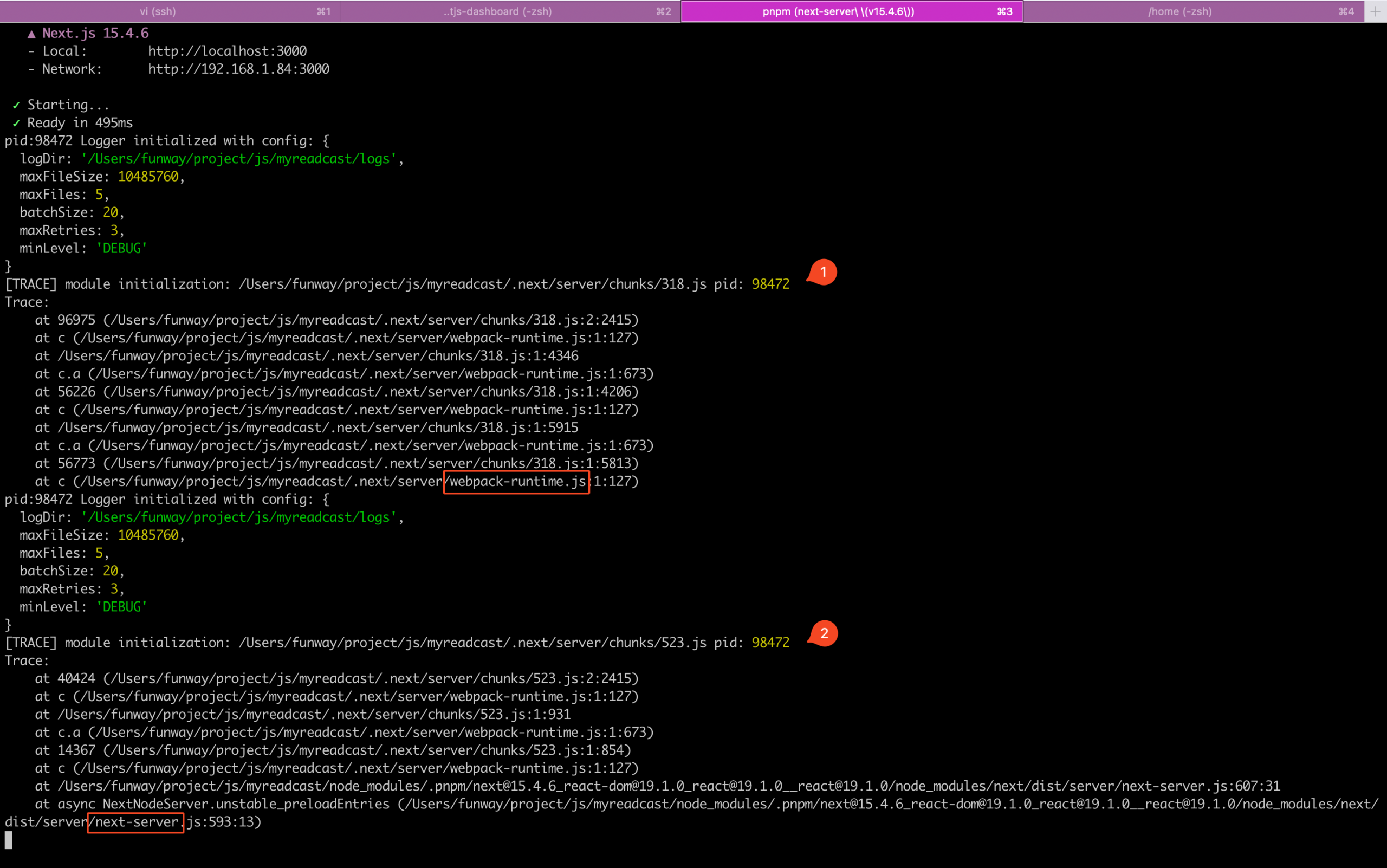
Task: Click the green checkmark beside Starting
Action: [16, 105]
